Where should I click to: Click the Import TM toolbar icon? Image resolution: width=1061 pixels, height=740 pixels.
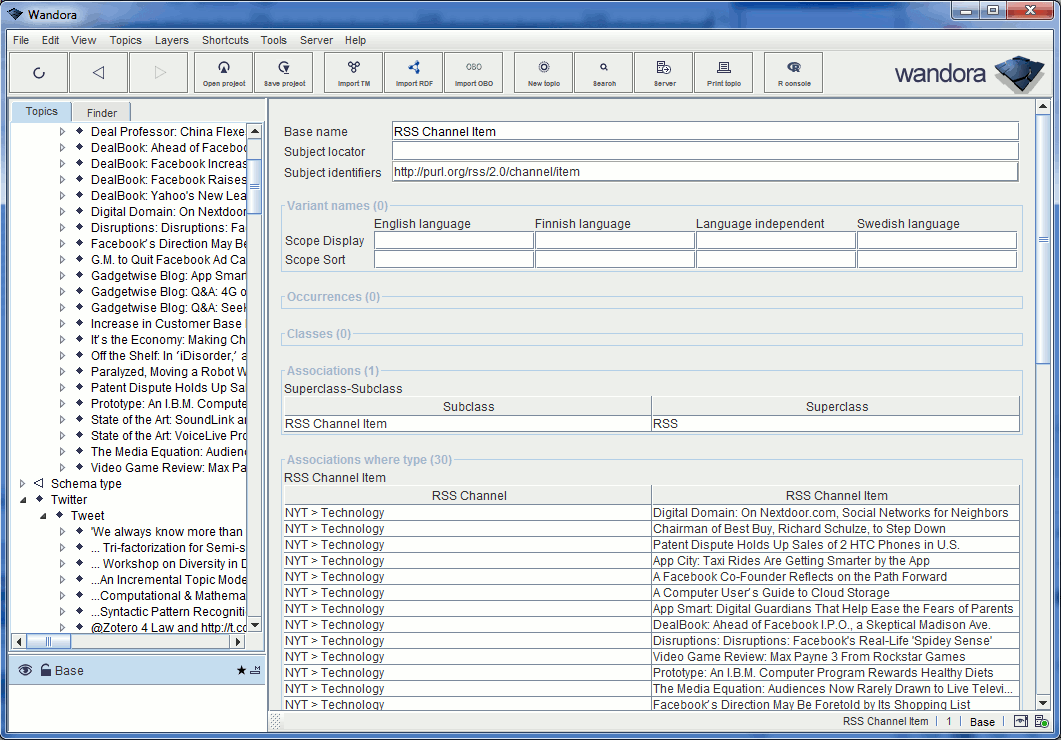click(353, 72)
